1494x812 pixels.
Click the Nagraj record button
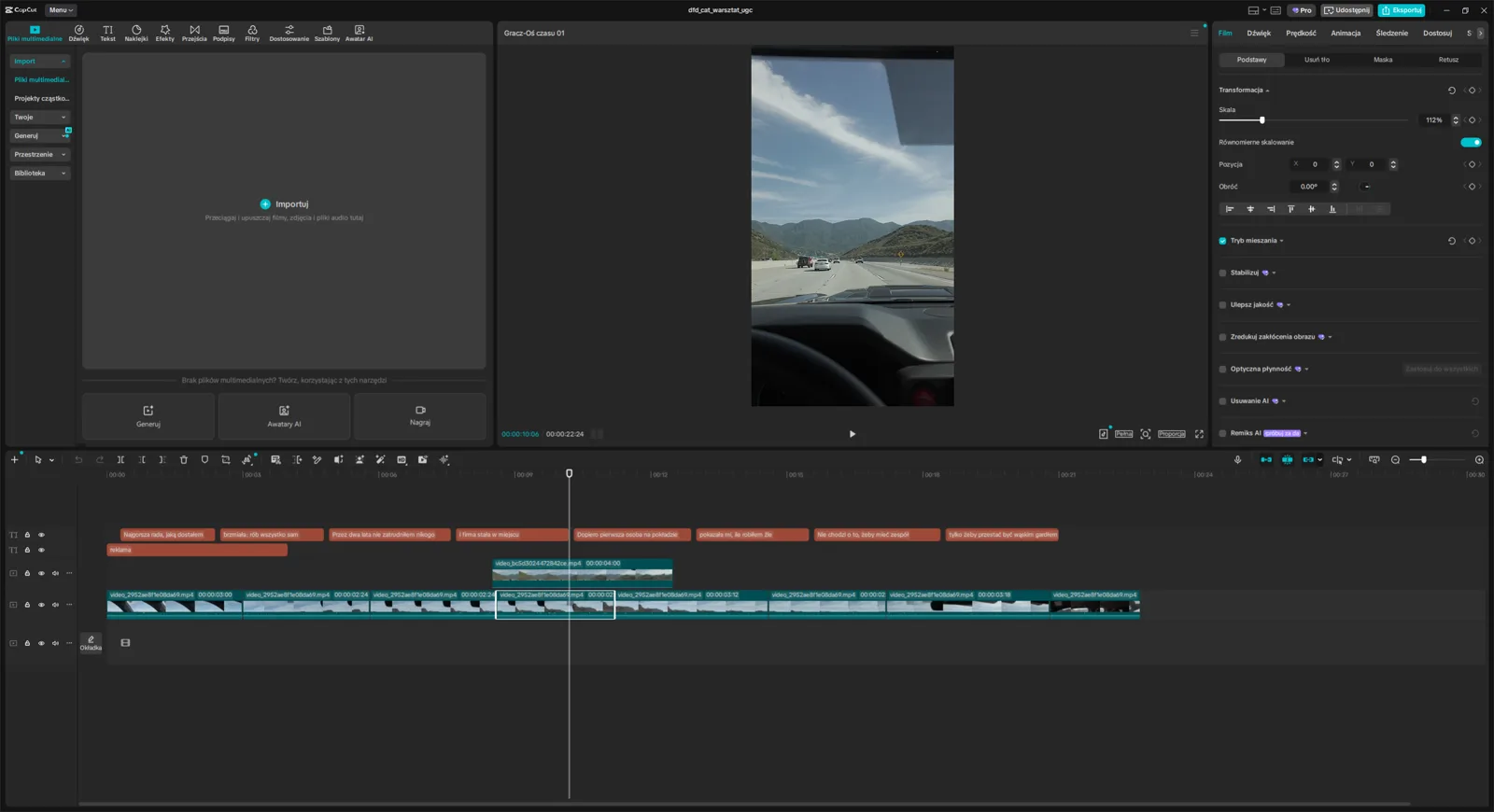[420, 416]
